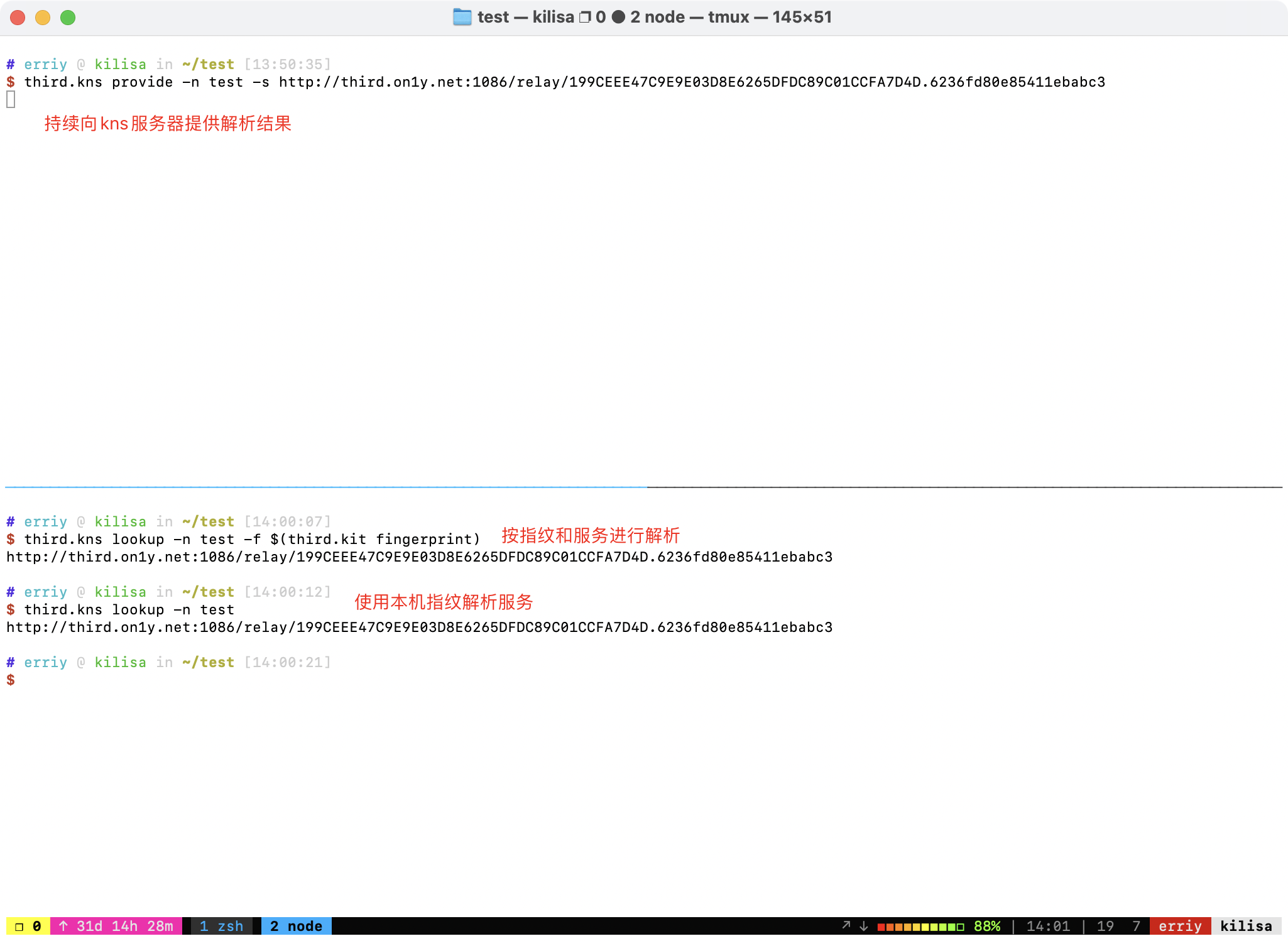Click the colored battery level bar

coord(920,927)
